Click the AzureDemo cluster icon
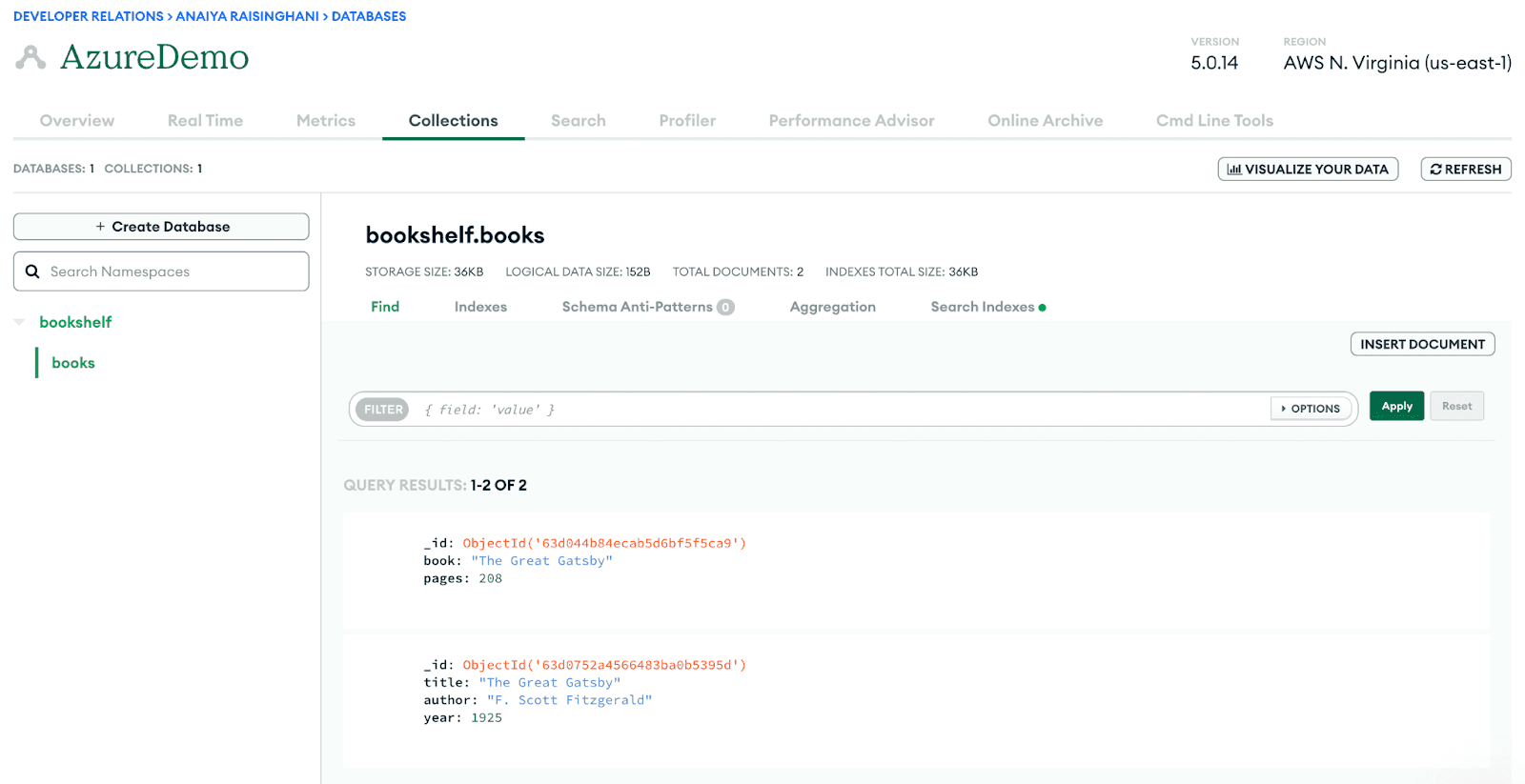Image resolution: width=1525 pixels, height=784 pixels. click(30, 58)
